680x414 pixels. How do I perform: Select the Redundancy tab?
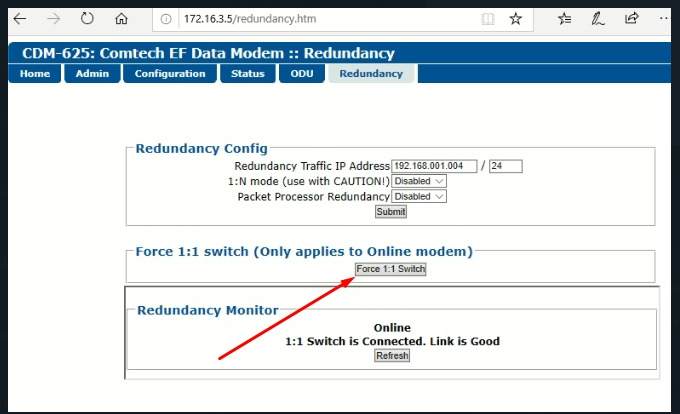pos(371,74)
